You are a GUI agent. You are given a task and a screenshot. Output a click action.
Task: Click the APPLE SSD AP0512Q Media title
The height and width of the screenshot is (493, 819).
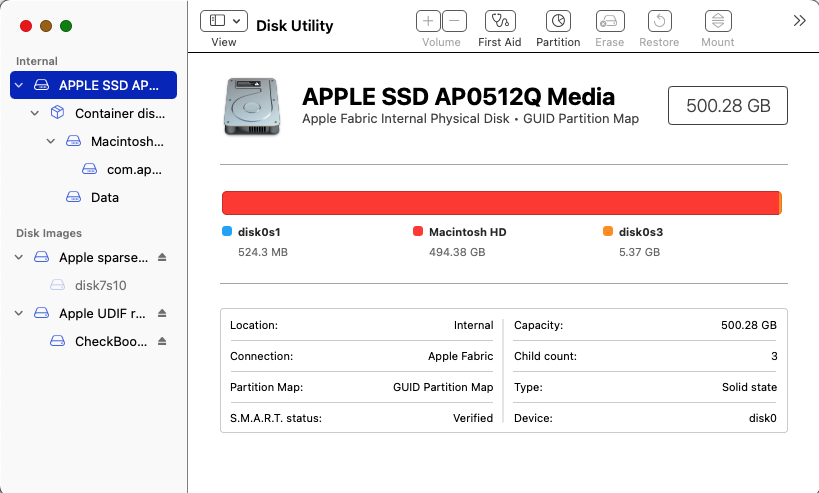coord(458,97)
